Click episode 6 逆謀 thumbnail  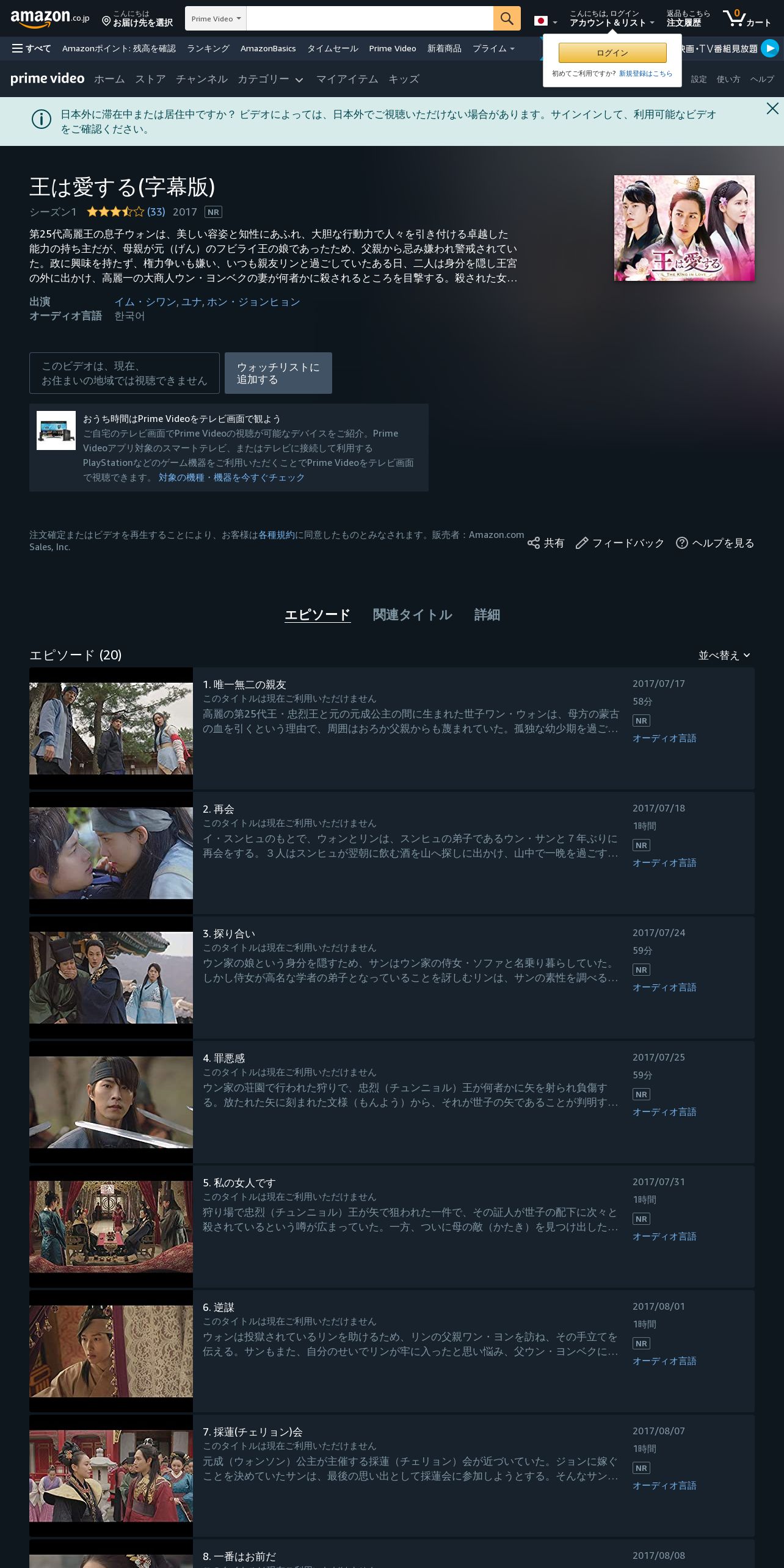(x=111, y=1351)
